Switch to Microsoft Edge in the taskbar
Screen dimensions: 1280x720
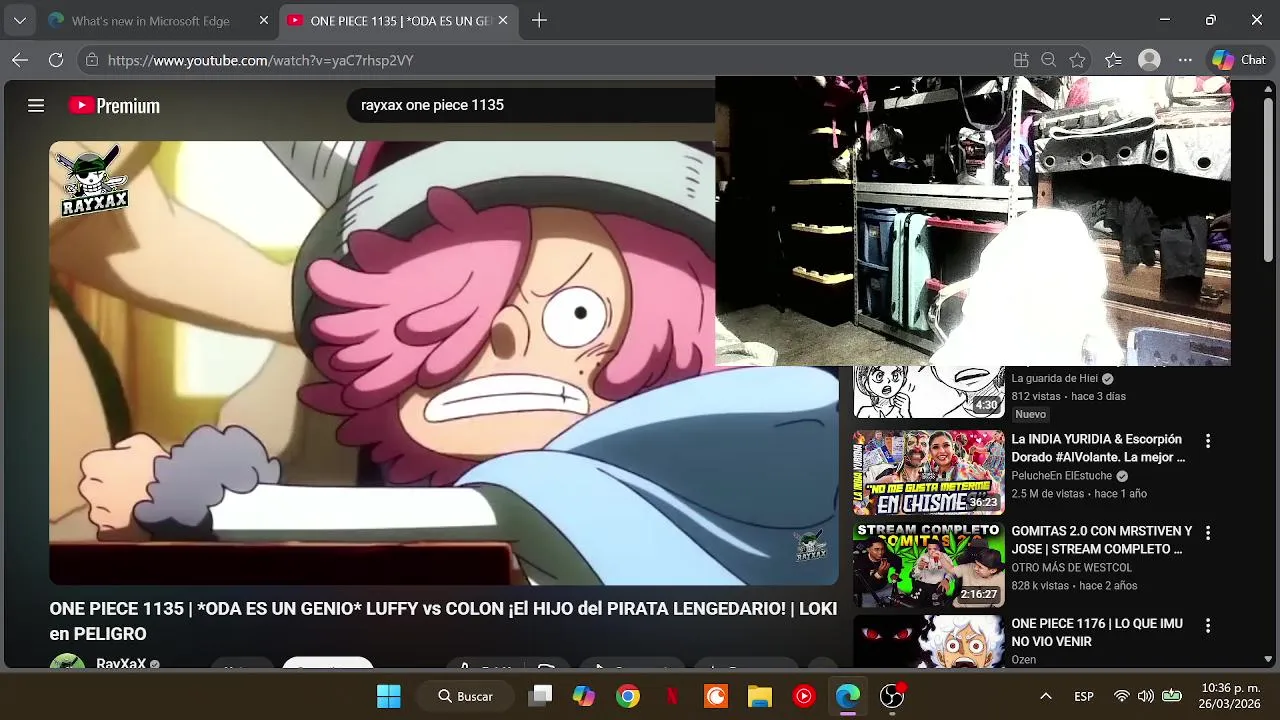click(x=848, y=696)
